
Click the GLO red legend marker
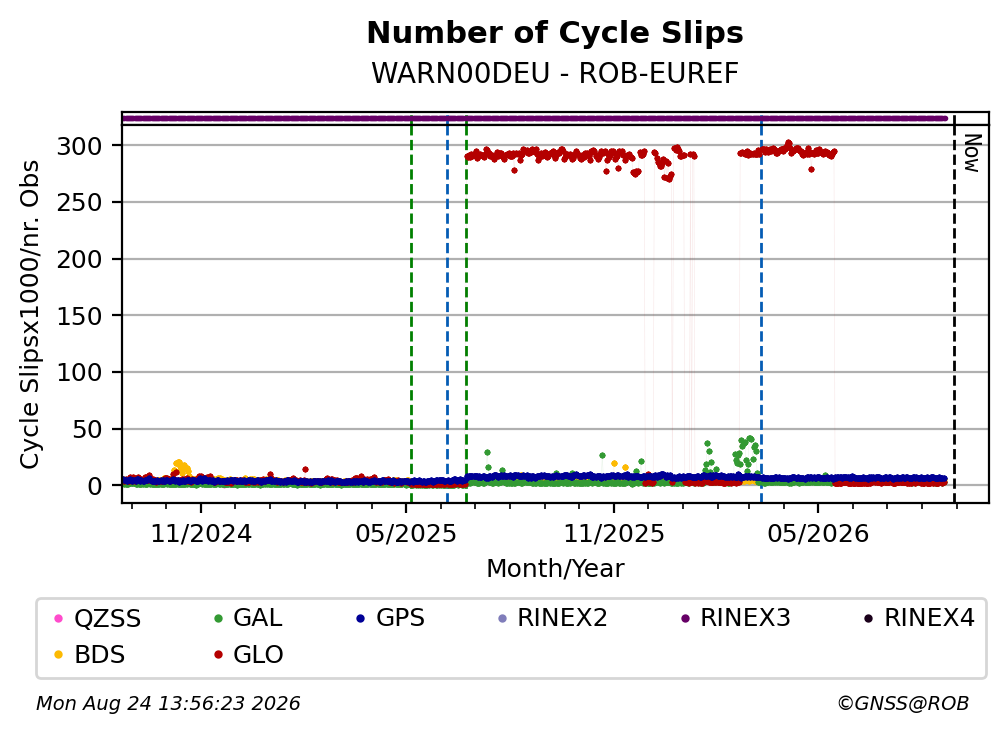(x=219, y=655)
